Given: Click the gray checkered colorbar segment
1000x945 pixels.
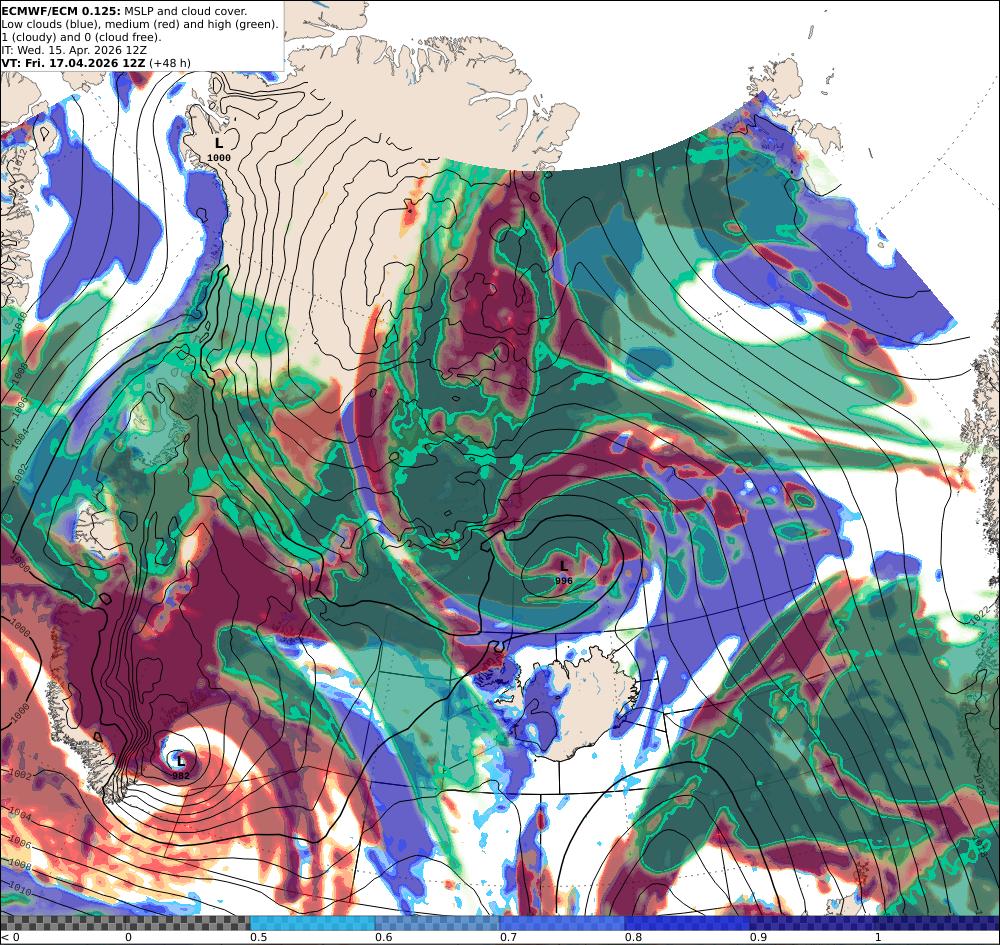Looking at the screenshot, I should tap(125, 923).
